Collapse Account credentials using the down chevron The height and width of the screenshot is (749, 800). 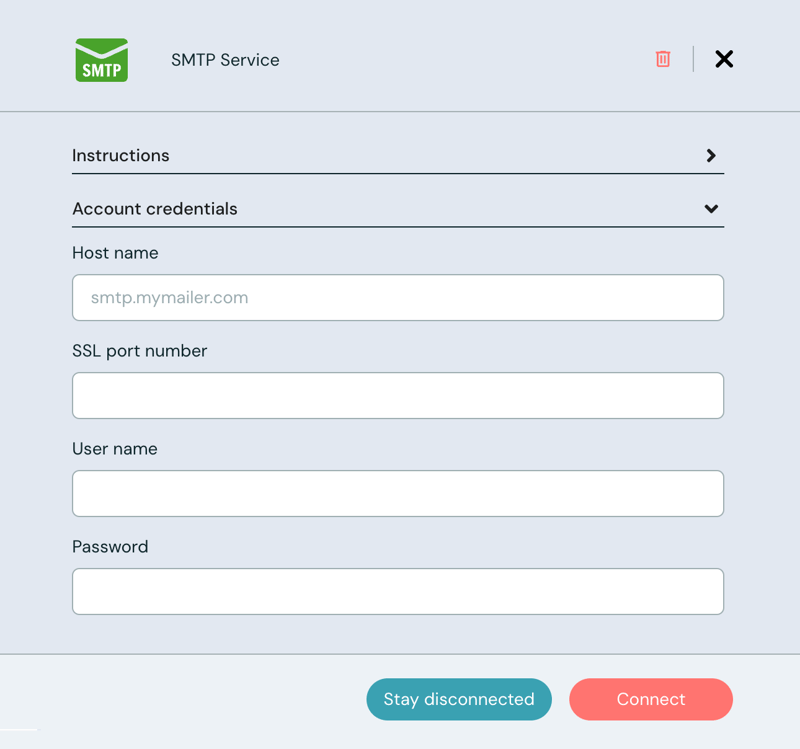click(x=711, y=209)
